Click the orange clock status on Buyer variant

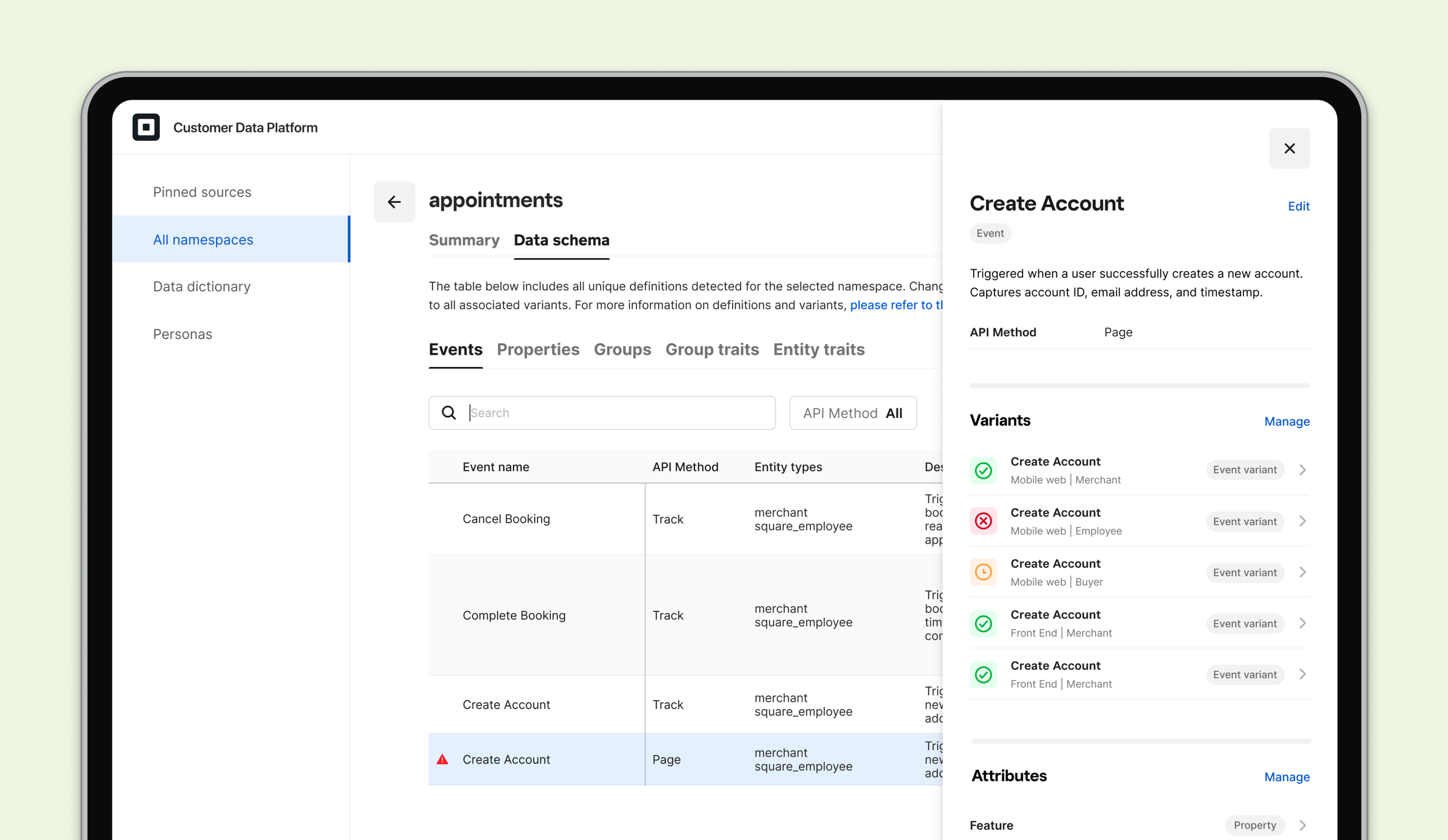tap(983, 572)
